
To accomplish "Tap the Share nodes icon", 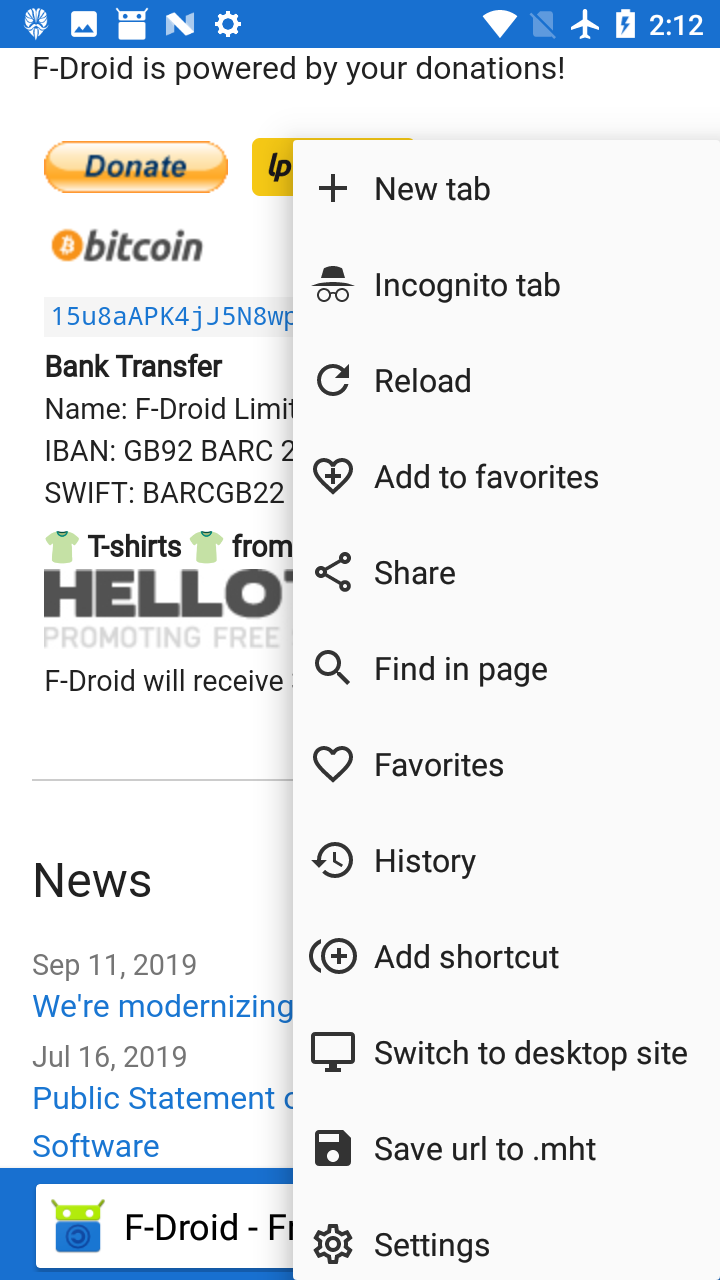I will [x=333, y=573].
